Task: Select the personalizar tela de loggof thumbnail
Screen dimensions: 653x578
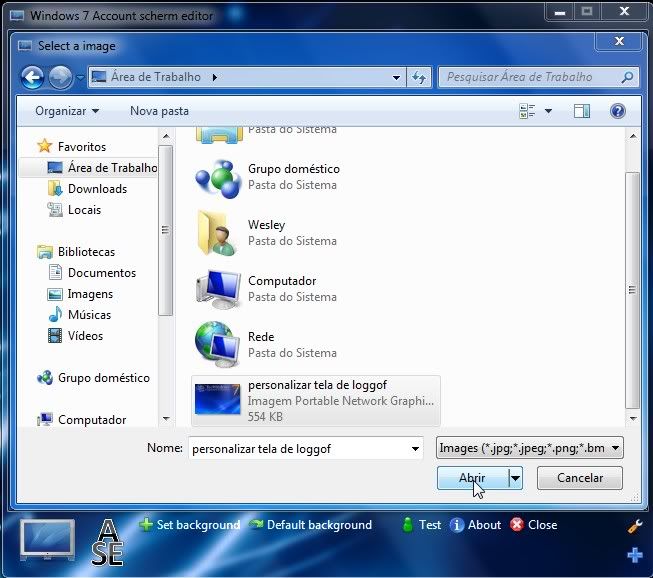Action: click(x=217, y=400)
